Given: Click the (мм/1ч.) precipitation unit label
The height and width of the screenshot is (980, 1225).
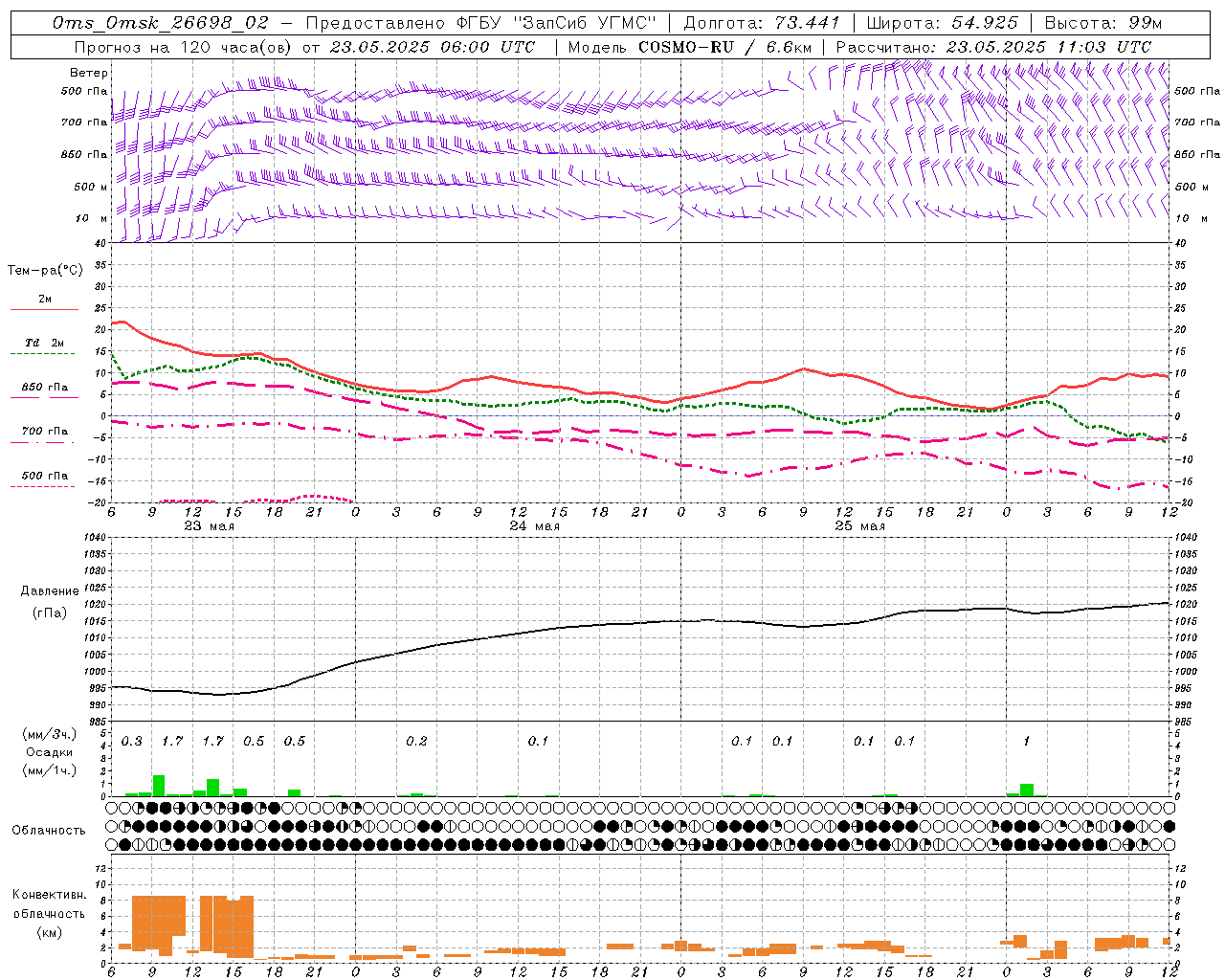Looking at the screenshot, I should (x=50, y=770).
